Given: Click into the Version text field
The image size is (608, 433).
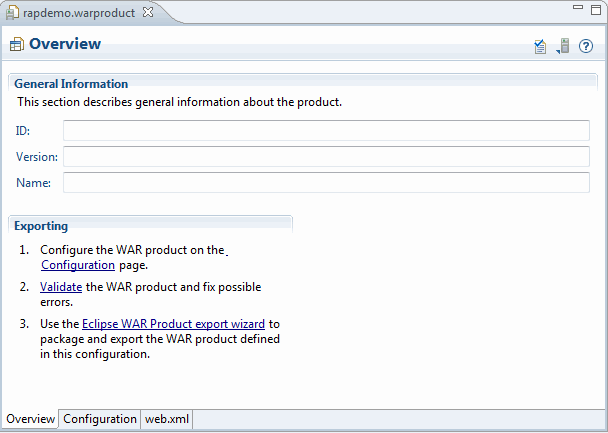Looking at the screenshot, I should [326, 157].
